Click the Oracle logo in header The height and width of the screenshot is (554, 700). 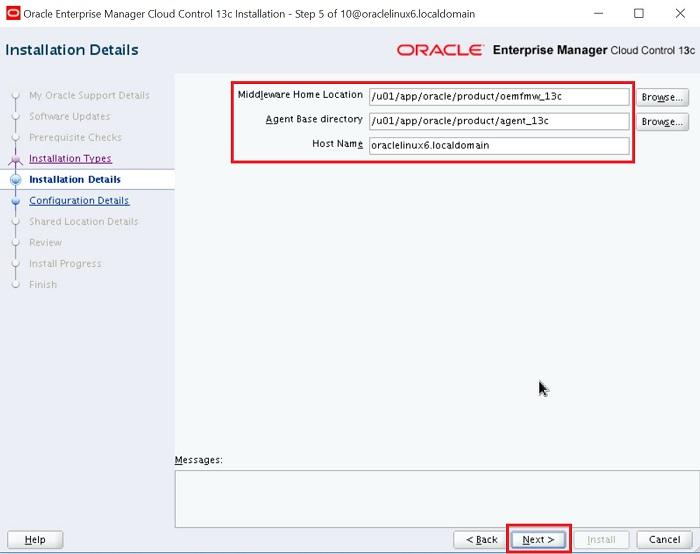click(x=440, y=50)
